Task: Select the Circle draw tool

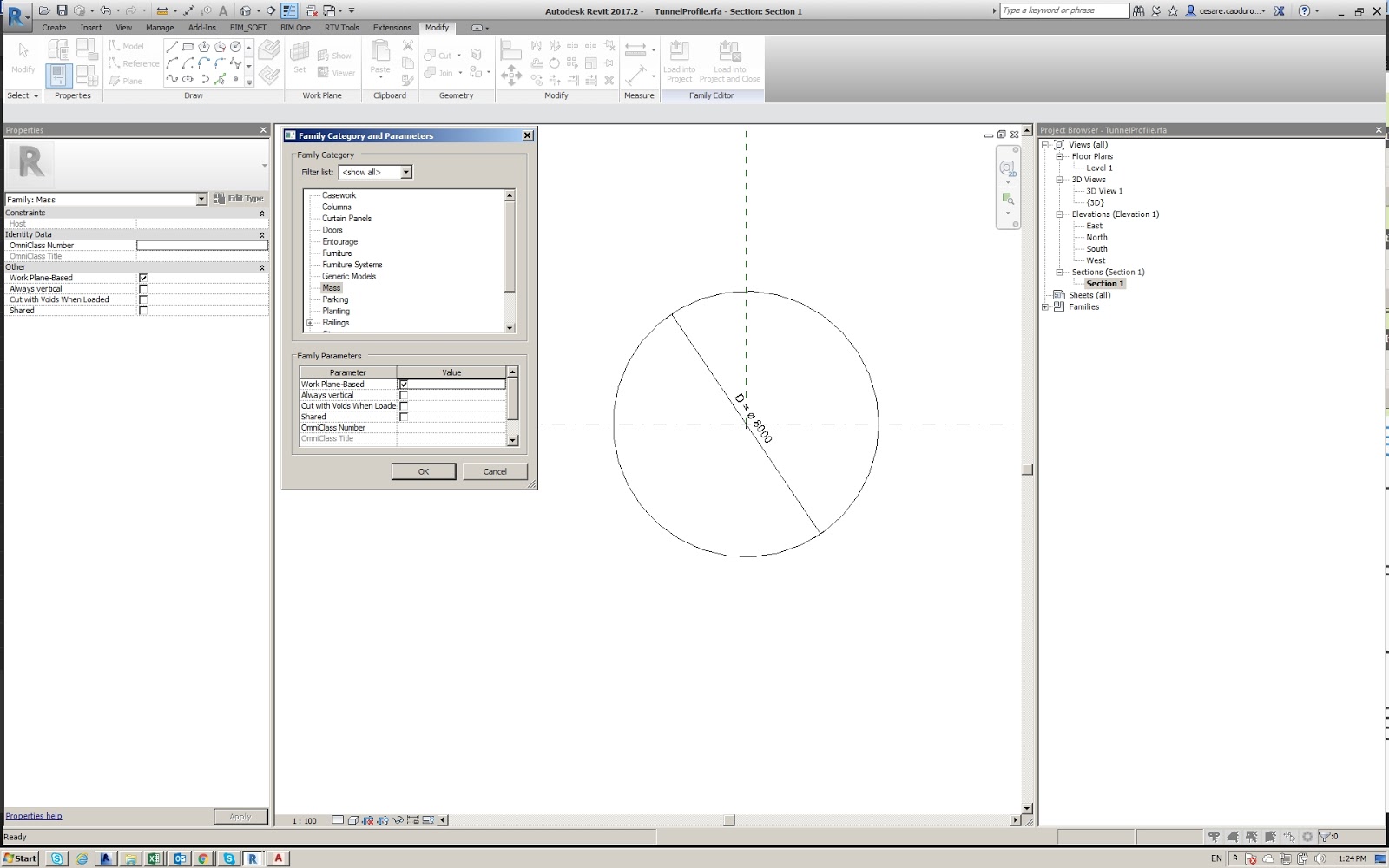Action: 235,47
